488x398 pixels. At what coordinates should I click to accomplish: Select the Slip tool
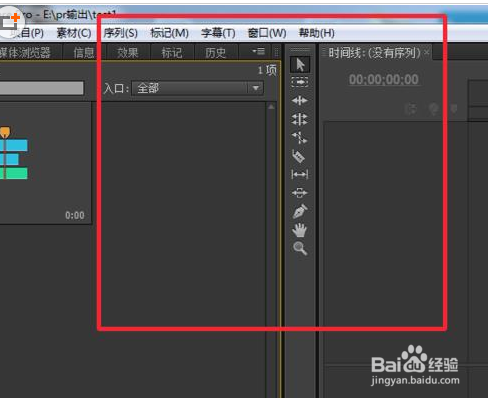tap(300, 174)
